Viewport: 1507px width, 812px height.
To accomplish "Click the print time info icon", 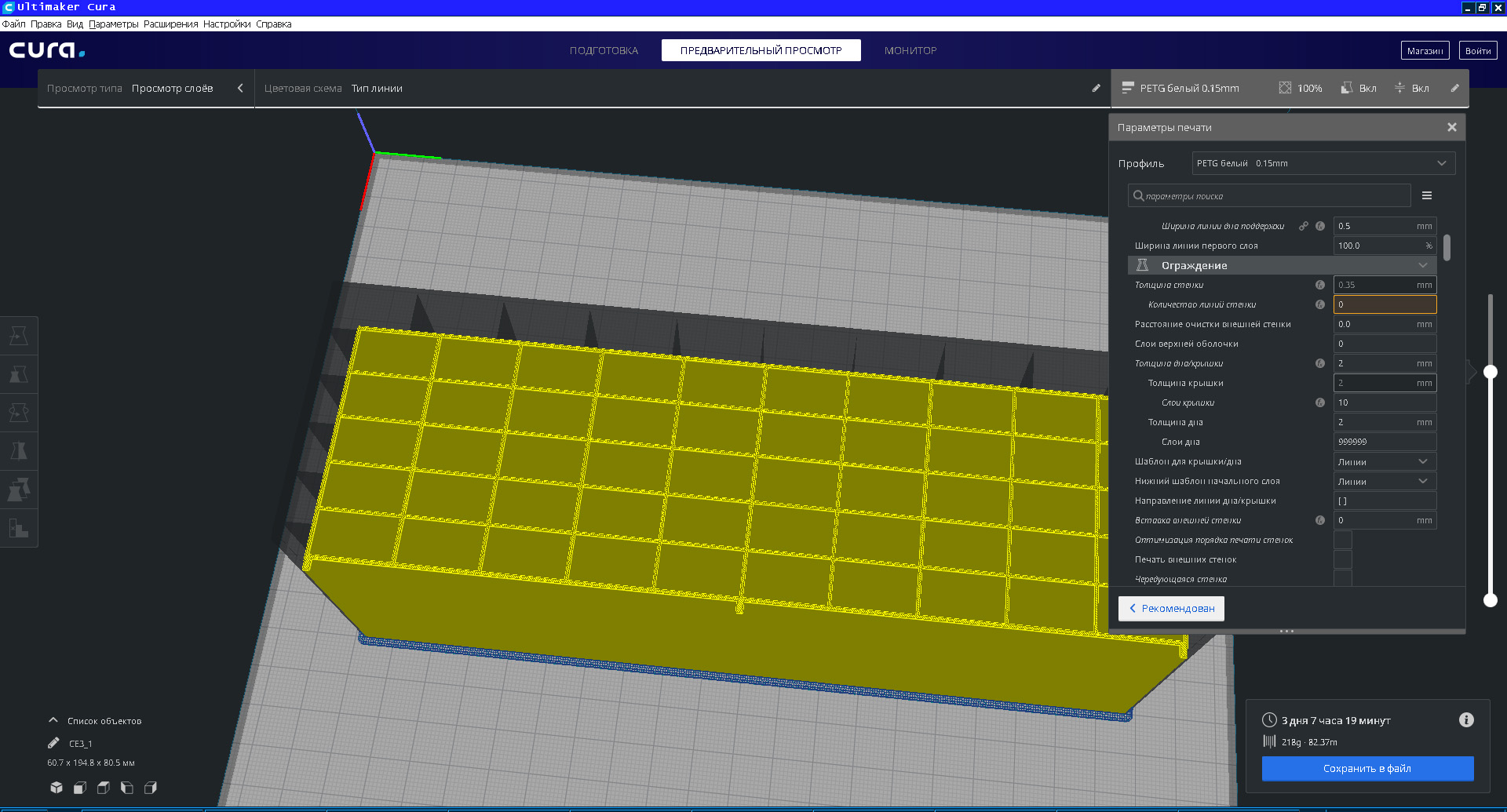I will click(x=1466, y=720).
